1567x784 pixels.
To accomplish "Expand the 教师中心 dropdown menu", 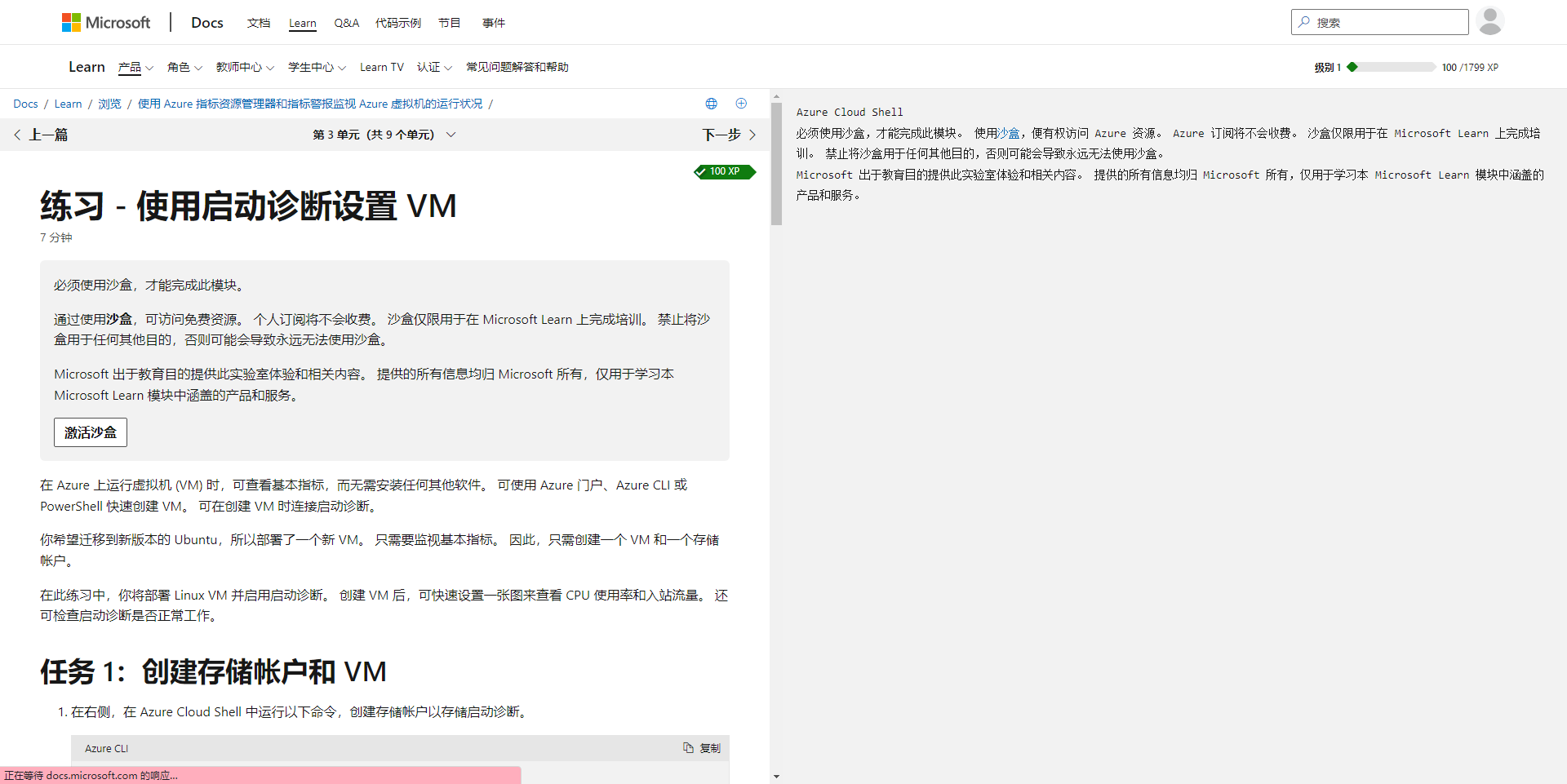I will pyautogui.click(x=245, y=67).
